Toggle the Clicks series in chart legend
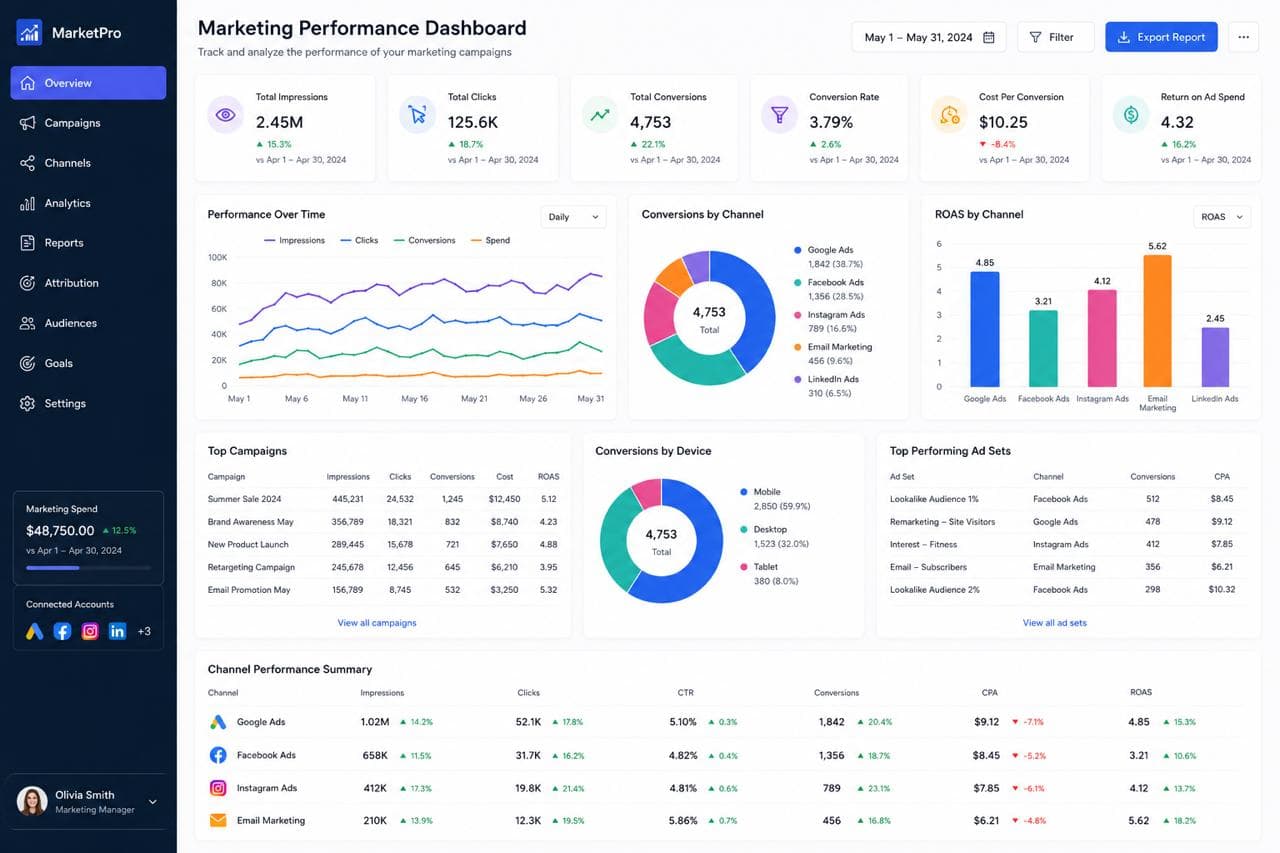 pyautogui.click(x=359, y=240)
